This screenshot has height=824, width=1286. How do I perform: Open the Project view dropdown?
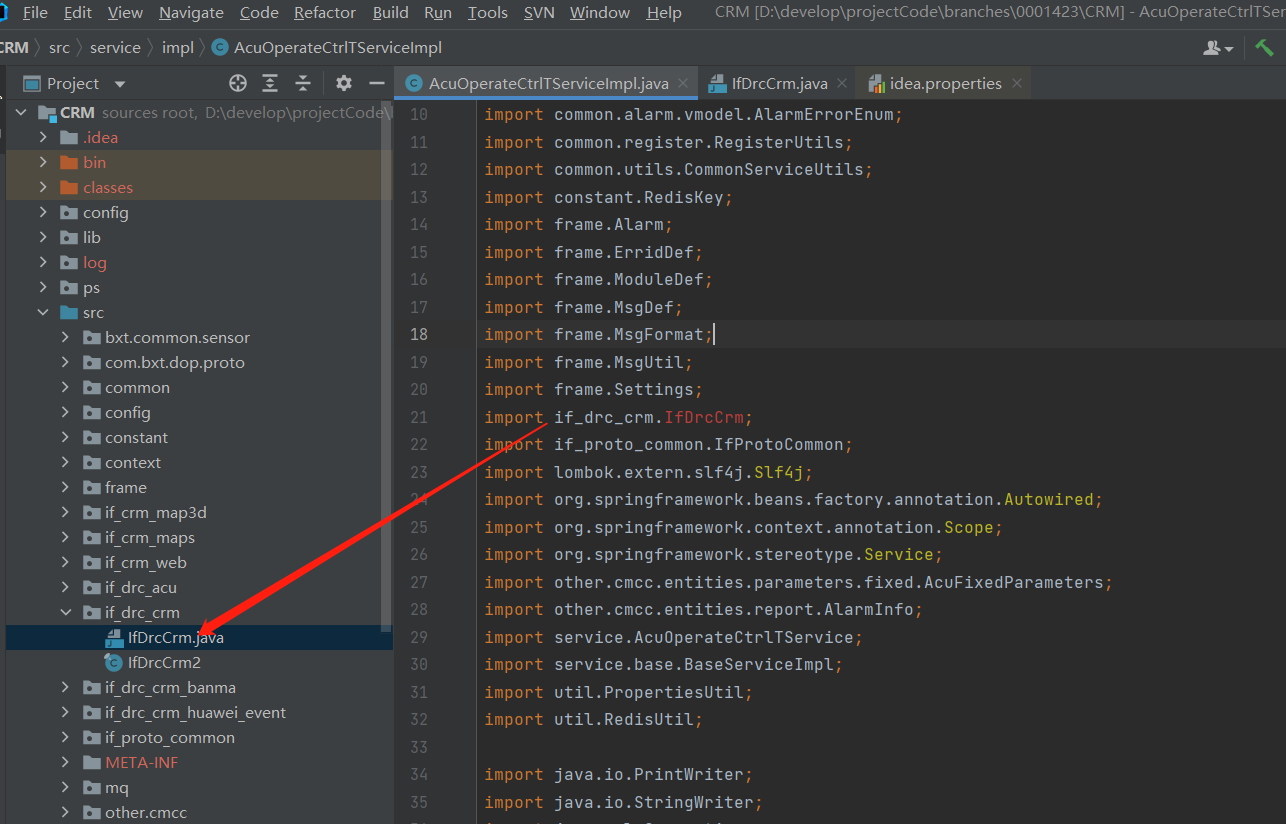(x=120, y=84)
